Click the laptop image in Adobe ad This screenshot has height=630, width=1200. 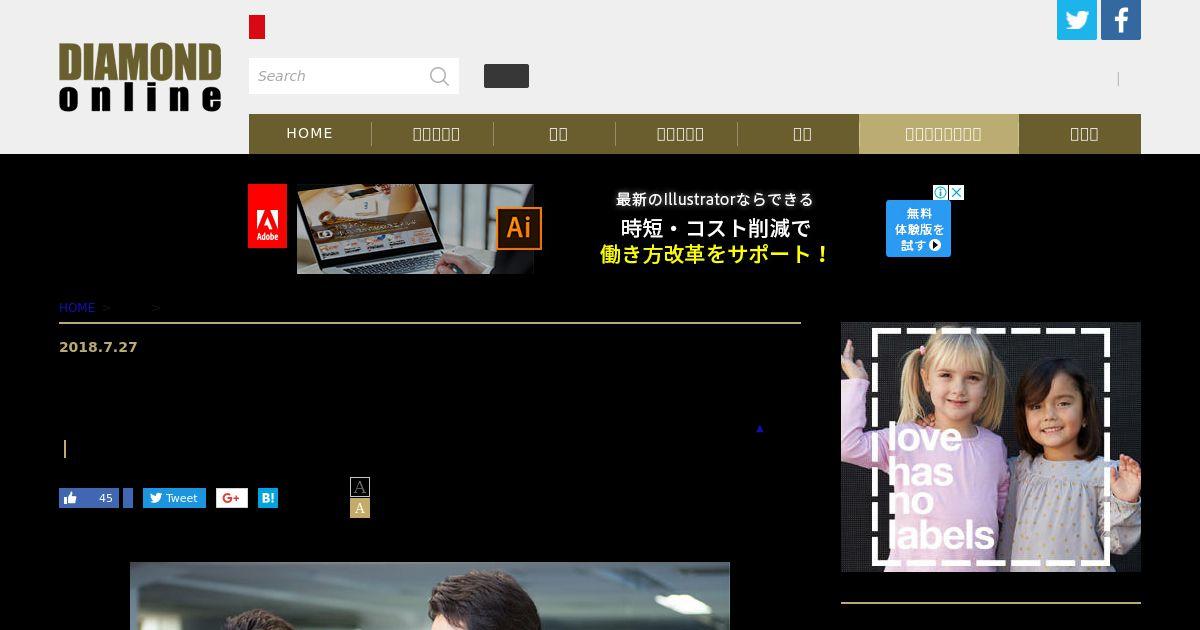point(415,229)
